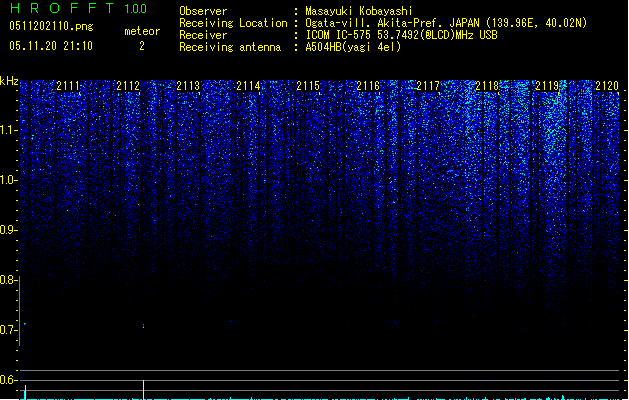Click the 'meteor' count label
Screen dimensions: 629x400
[x=142, y=31]
